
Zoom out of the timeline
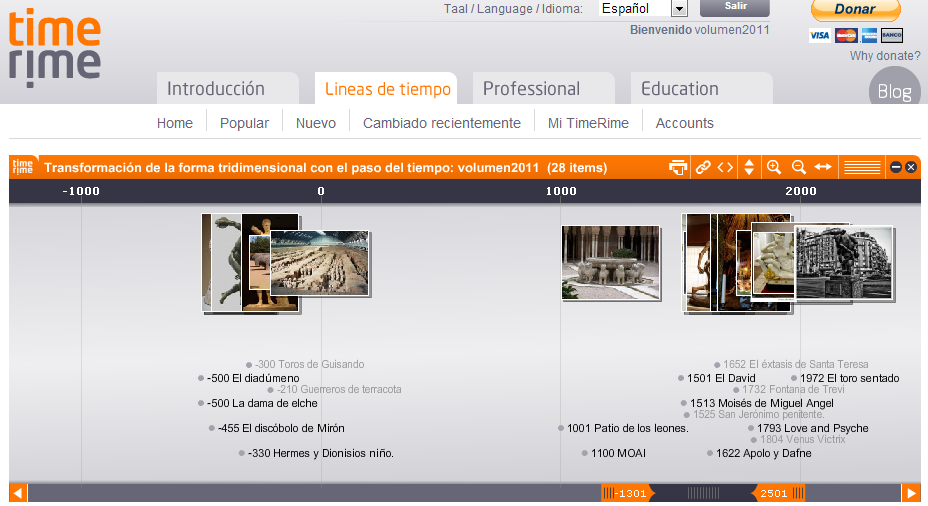pyautogui.click(x=798, y=167)
